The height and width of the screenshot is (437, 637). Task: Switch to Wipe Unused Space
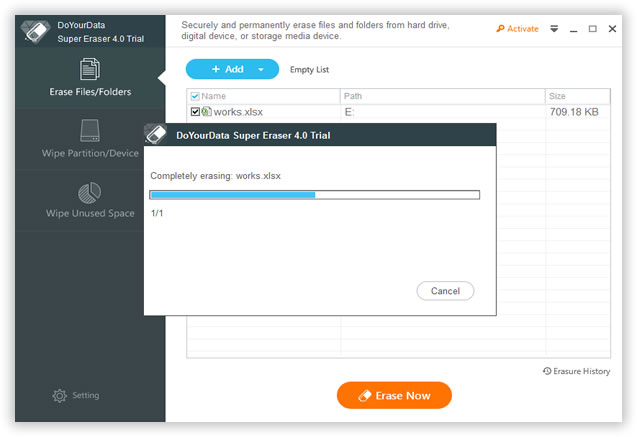click(90, 201)
